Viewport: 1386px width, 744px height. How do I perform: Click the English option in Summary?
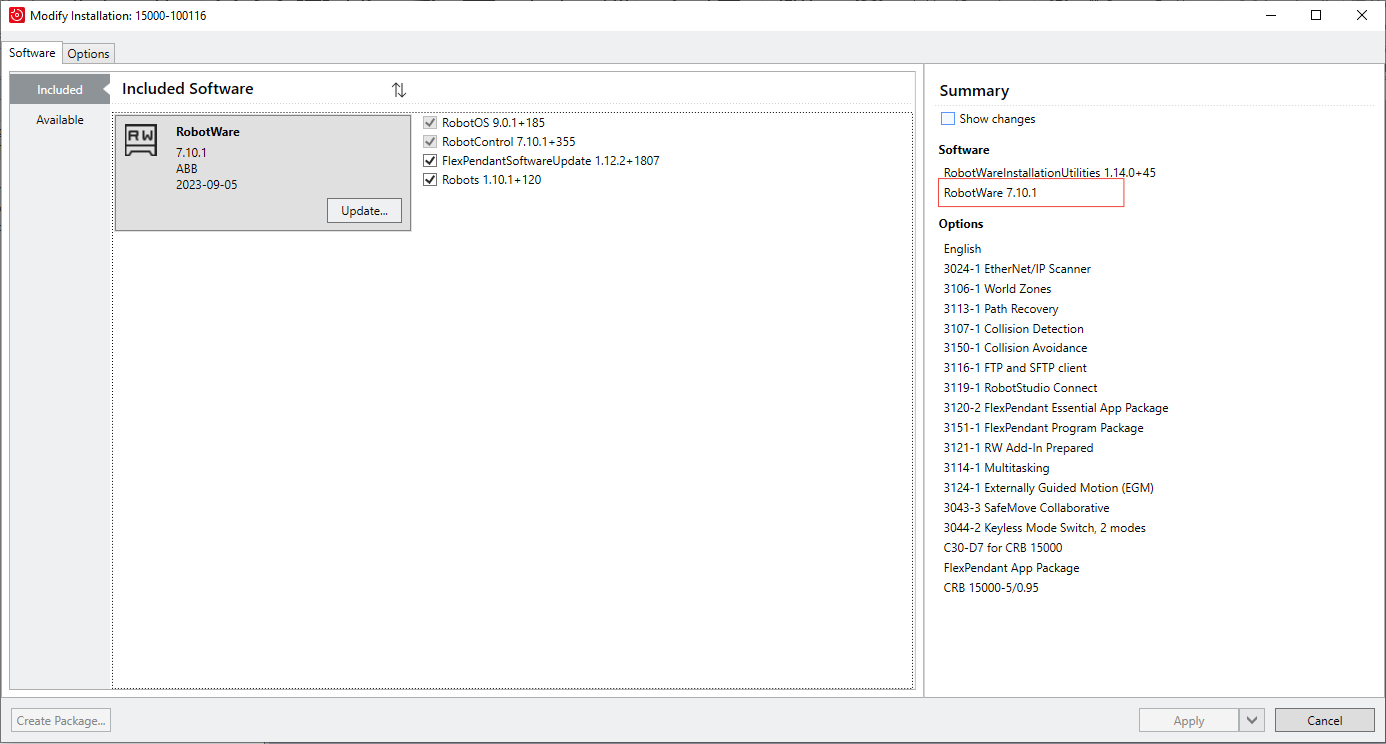962,249
